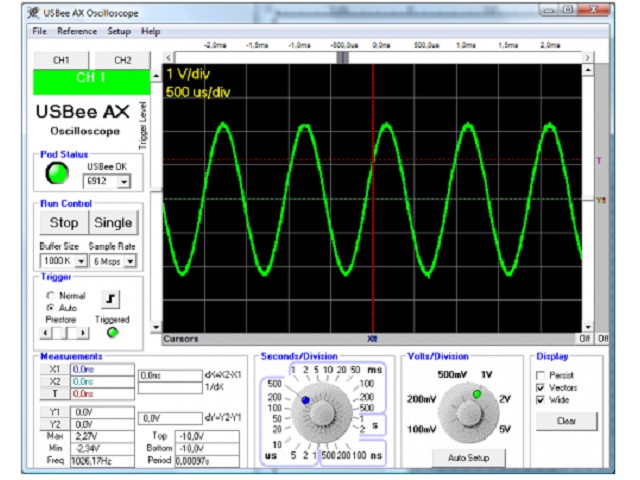Set Volts/Division to 5V

[505, 429]
